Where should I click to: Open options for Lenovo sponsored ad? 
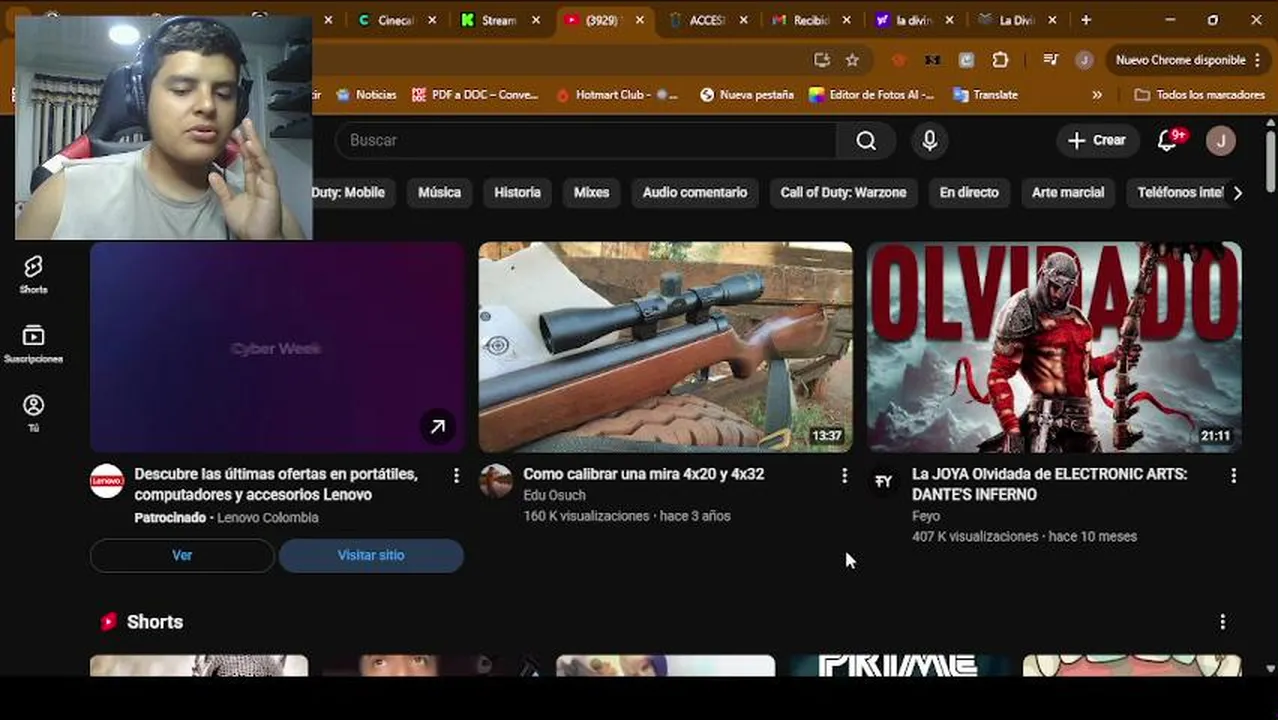[x=456, y=476]
